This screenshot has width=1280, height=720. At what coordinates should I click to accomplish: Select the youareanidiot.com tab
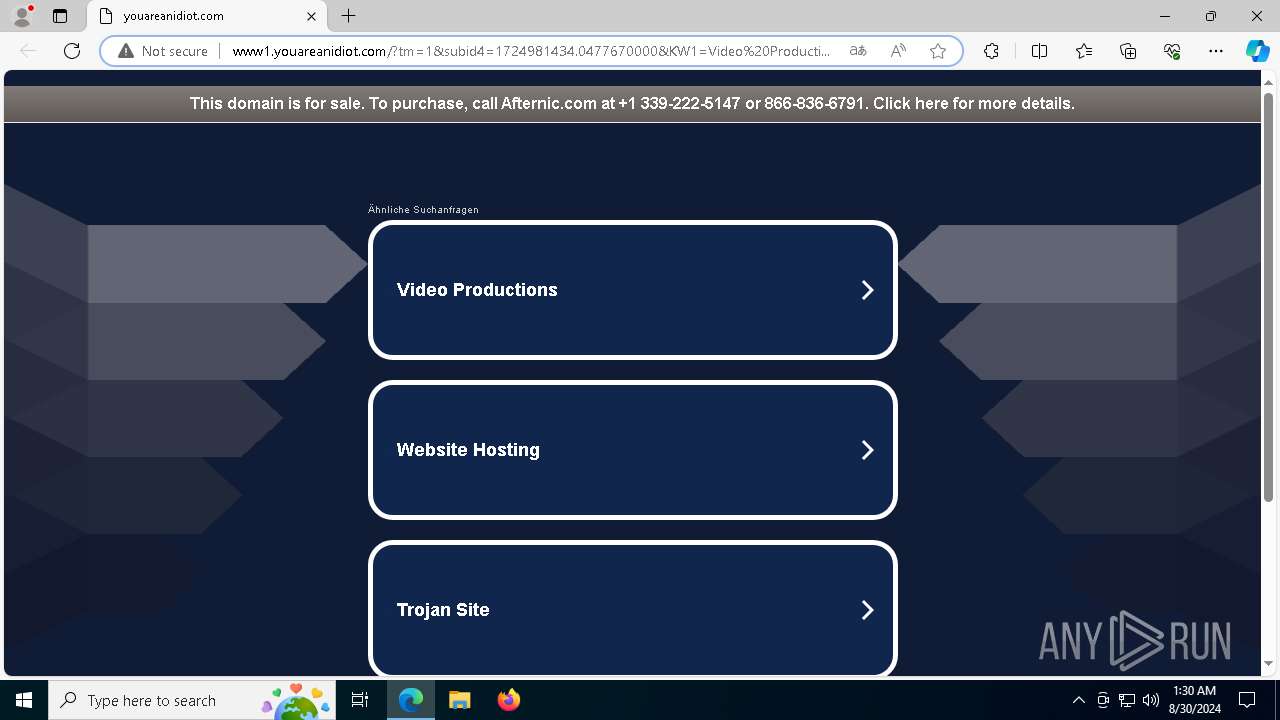(208, 16)
